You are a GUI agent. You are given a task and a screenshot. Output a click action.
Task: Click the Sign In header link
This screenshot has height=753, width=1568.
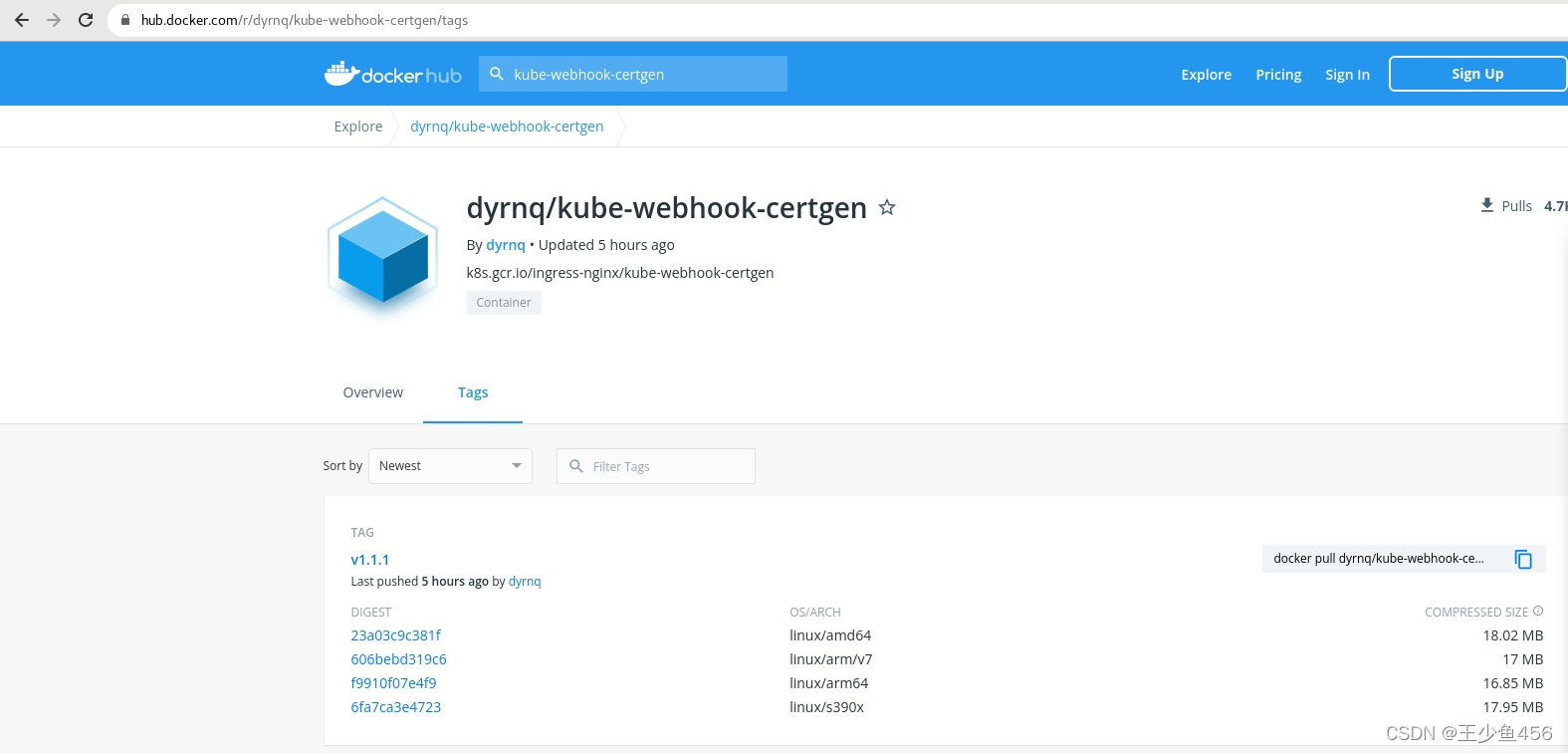[1347, 75]
